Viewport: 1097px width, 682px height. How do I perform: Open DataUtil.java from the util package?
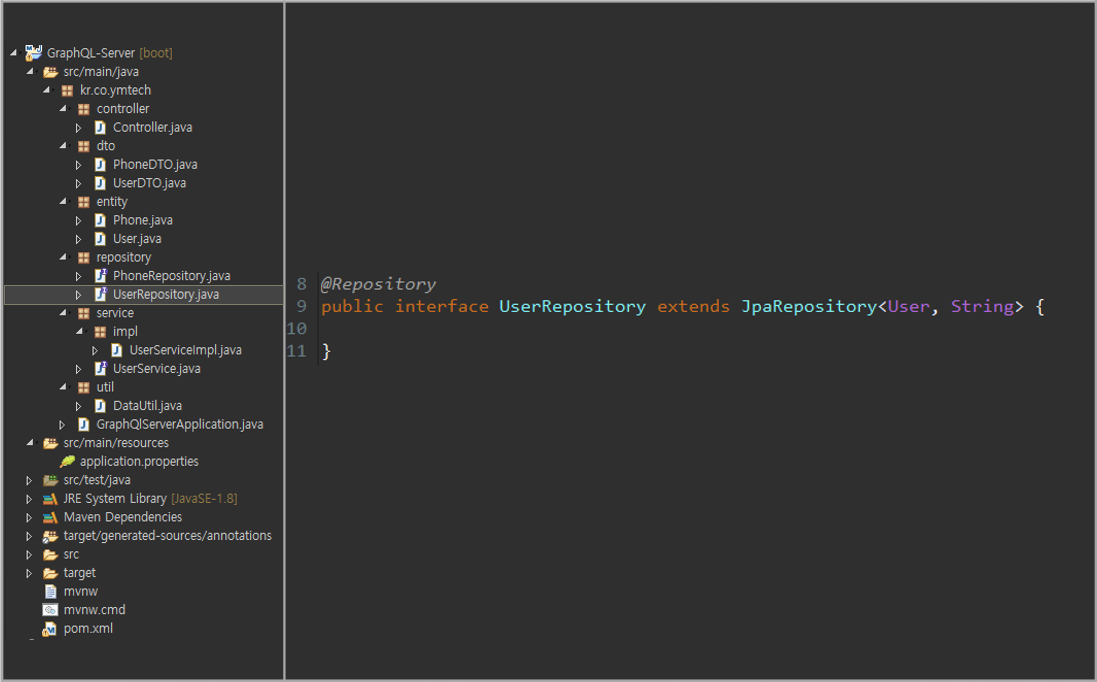coord(147,406)
